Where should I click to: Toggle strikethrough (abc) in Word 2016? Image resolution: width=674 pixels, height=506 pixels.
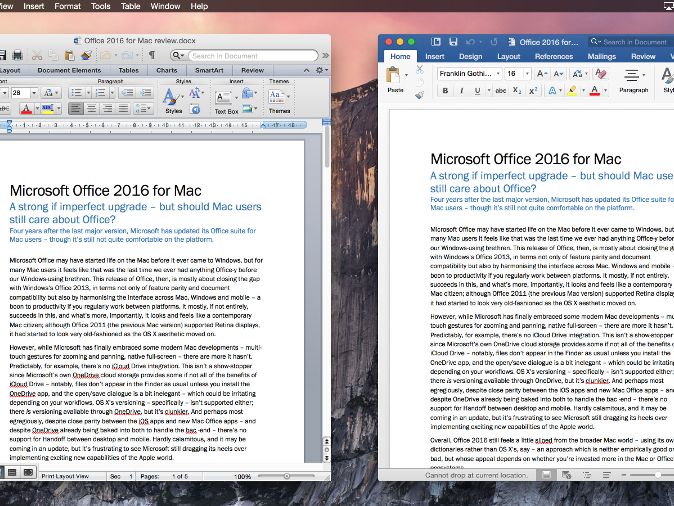(x=500, y=91)
